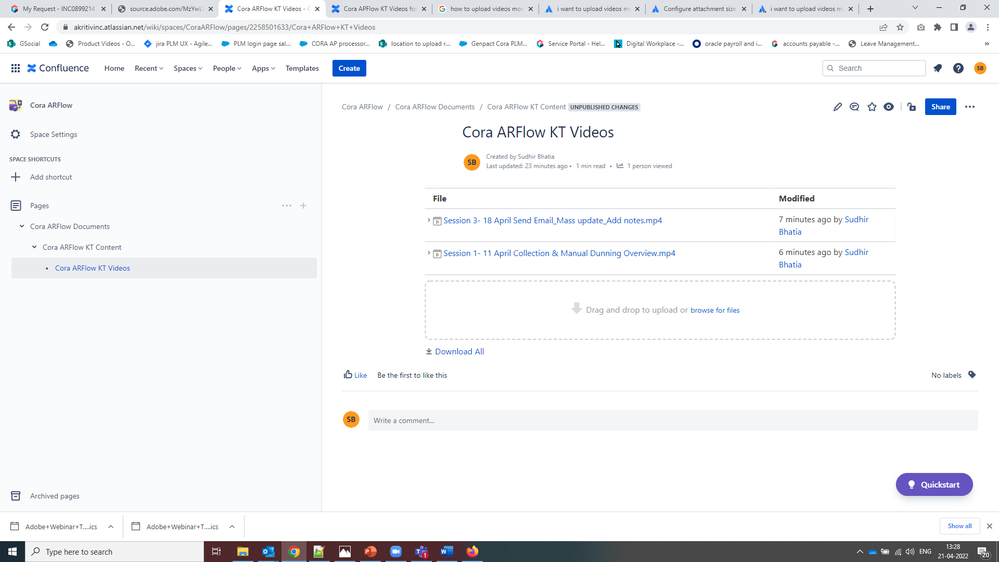The image size is (999, 562).
Task: Open the Templates menu item
Action: pyautogui.click(x=302, y=68)
